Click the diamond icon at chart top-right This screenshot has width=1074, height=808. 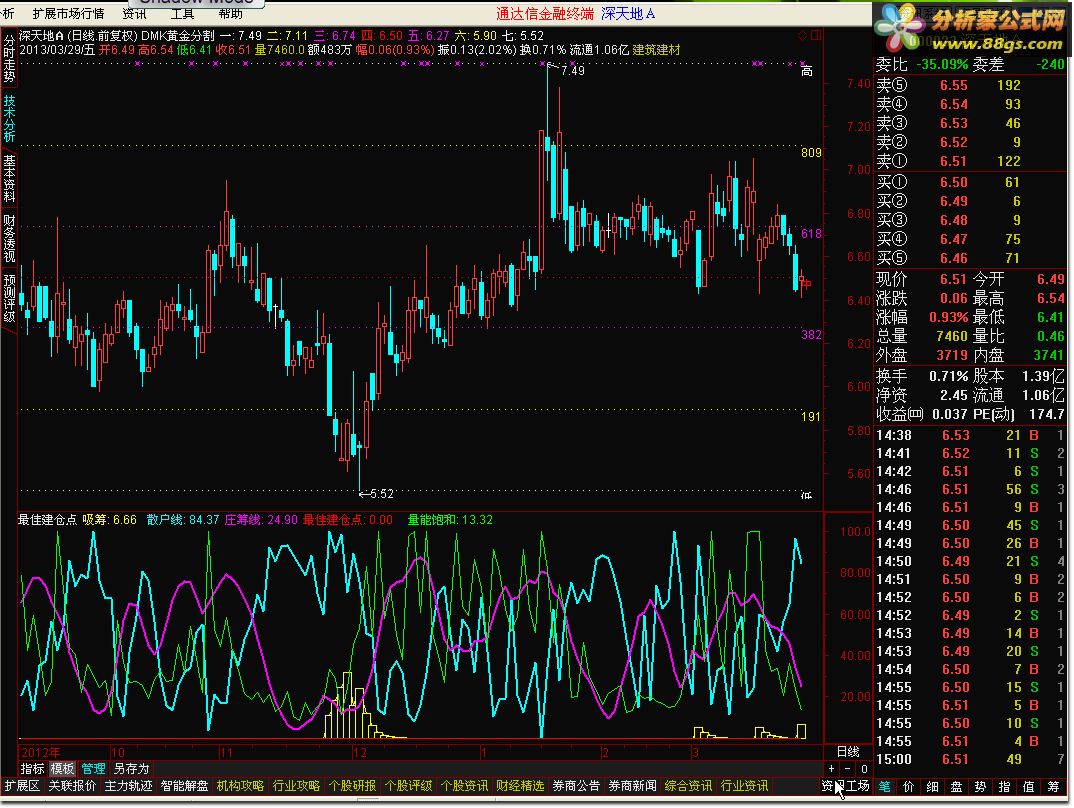coord(803,35)
